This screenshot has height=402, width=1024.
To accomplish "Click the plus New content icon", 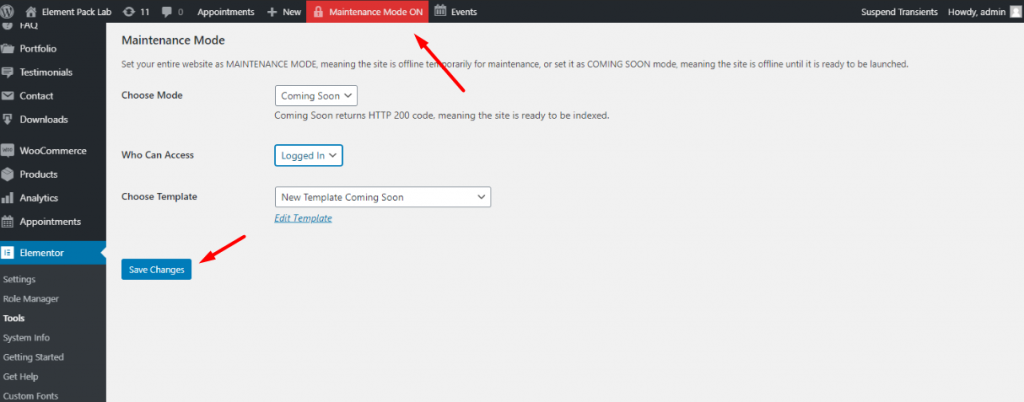I will coord(273,12).
